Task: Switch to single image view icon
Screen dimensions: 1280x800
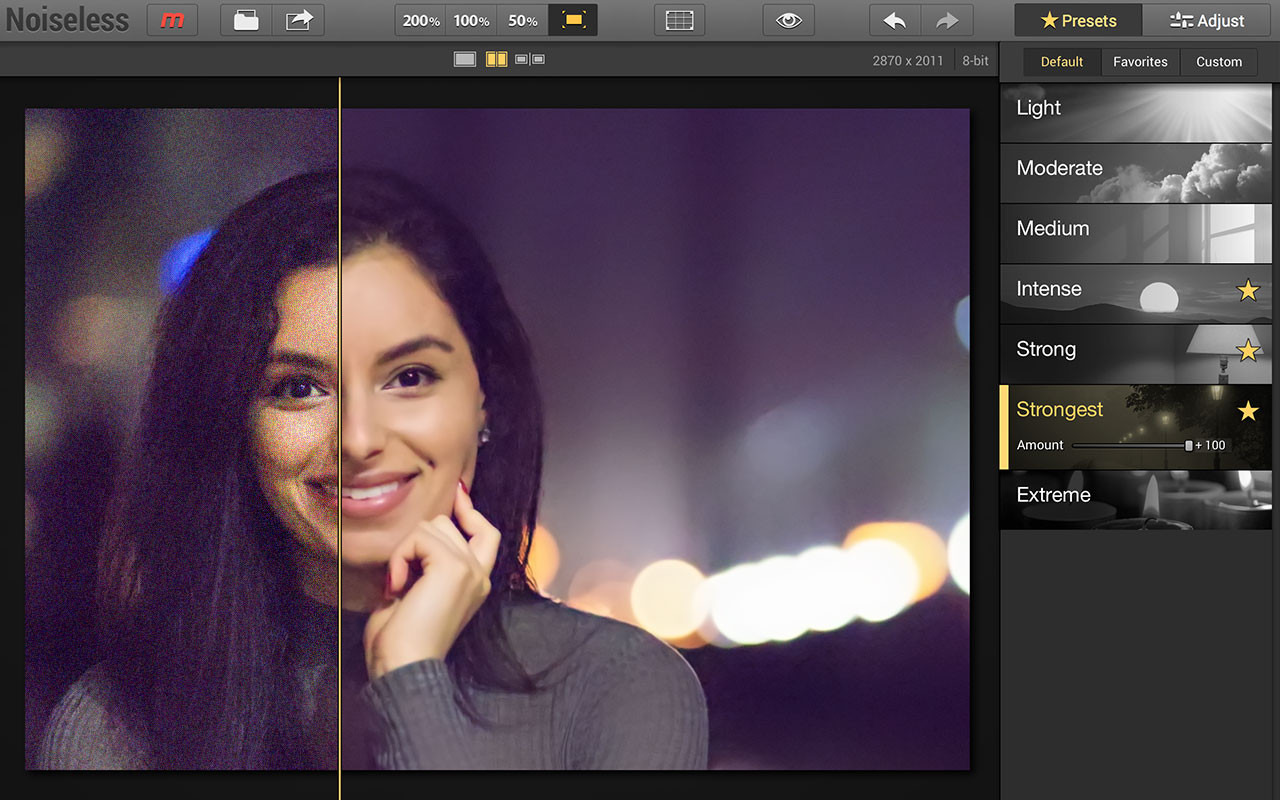Action: click(x=465, y=60)
